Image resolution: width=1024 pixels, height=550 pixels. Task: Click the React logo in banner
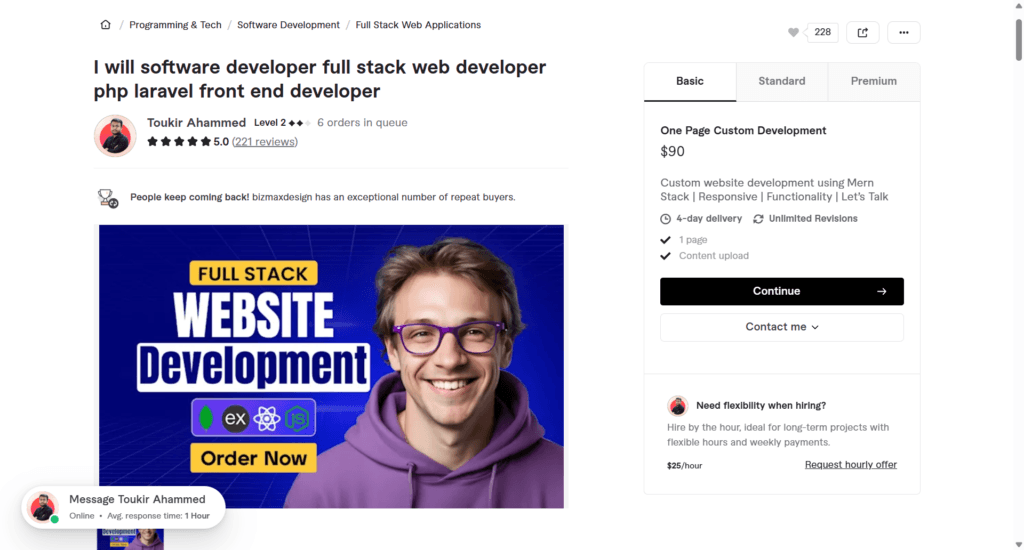tap(266, 419)
